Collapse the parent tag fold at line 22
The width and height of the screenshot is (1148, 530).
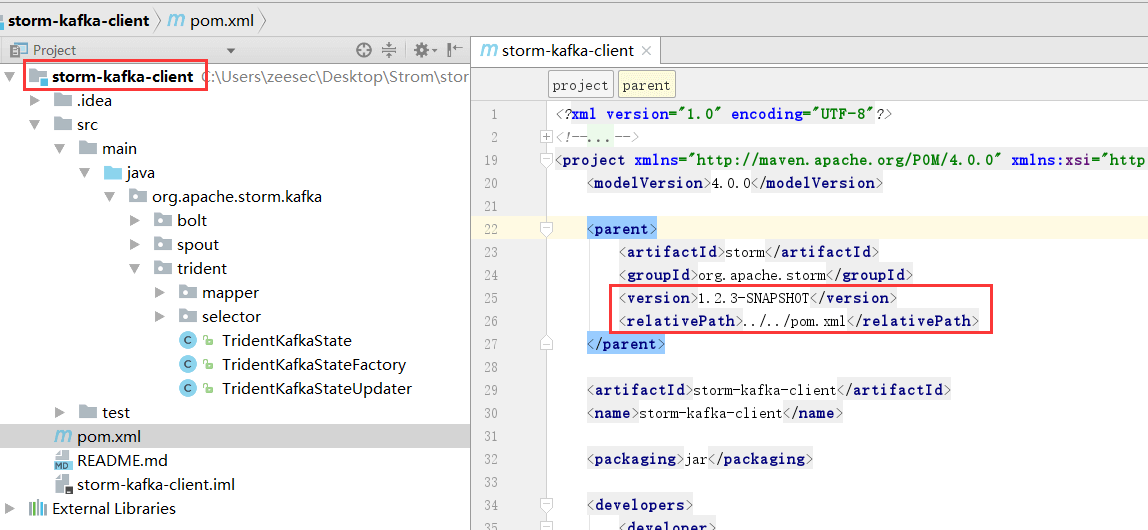coord(546,229)
